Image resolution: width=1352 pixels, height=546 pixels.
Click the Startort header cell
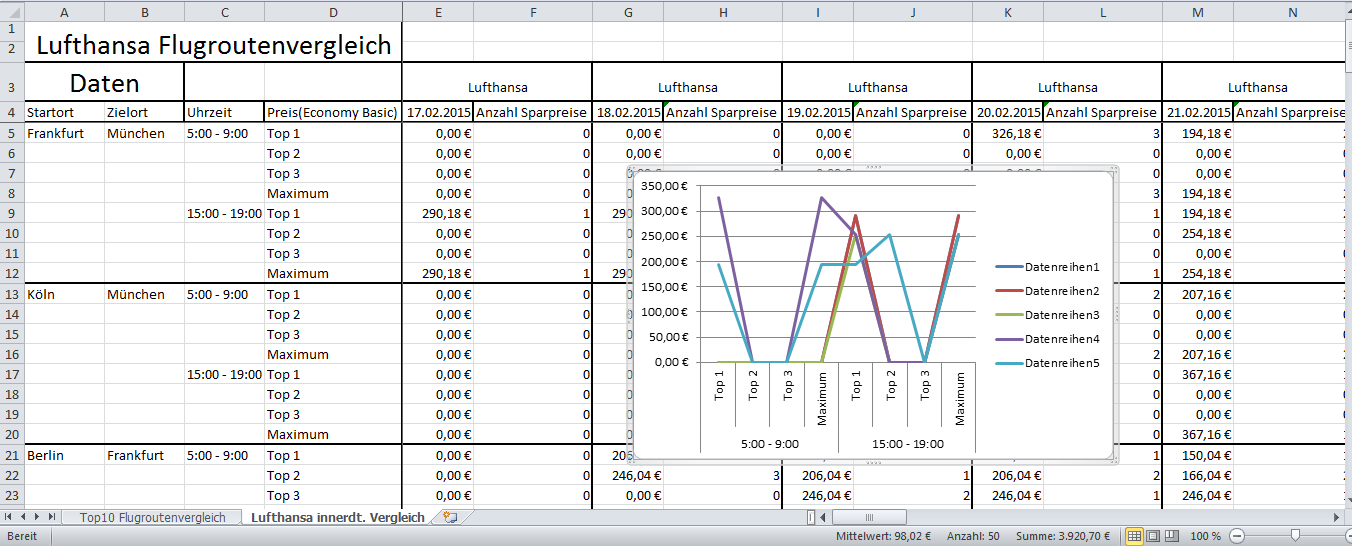point(64,113)
